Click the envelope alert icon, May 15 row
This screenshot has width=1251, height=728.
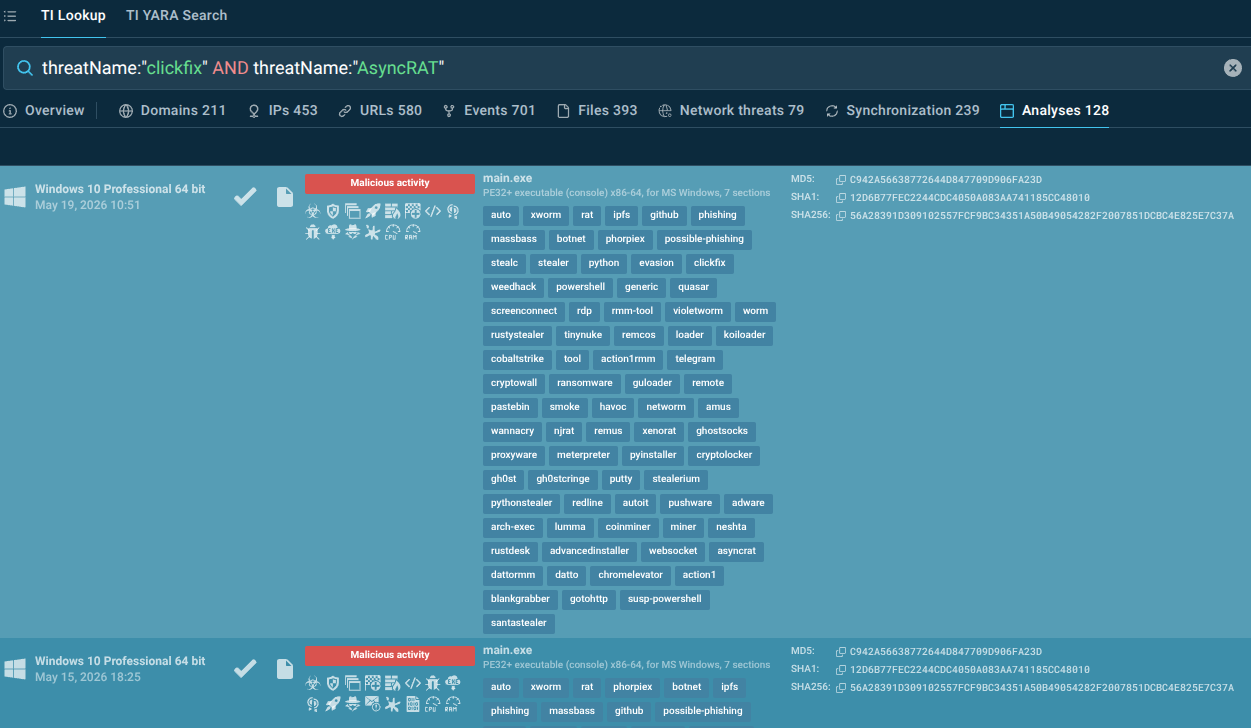pos(373,704)
